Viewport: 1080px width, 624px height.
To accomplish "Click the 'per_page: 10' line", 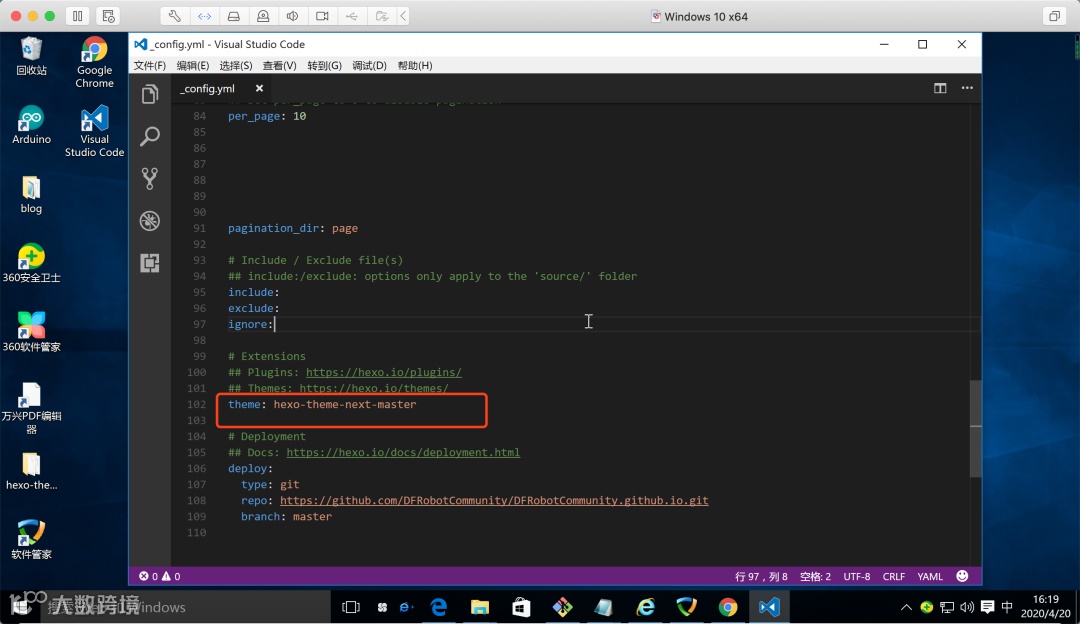I will coord(267,116).
